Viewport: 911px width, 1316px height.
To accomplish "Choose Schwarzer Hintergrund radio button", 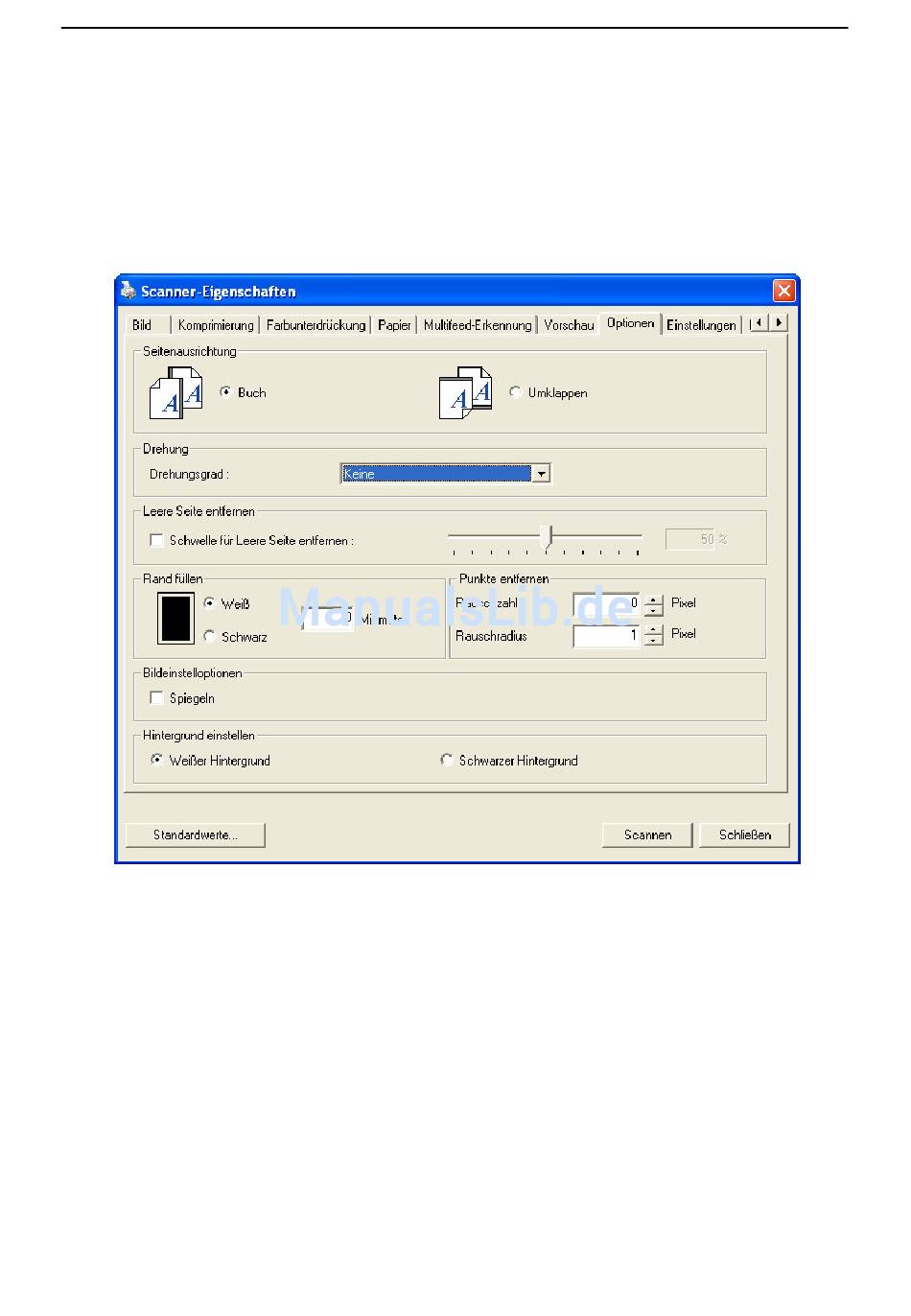I will click(x=446, y=760).
